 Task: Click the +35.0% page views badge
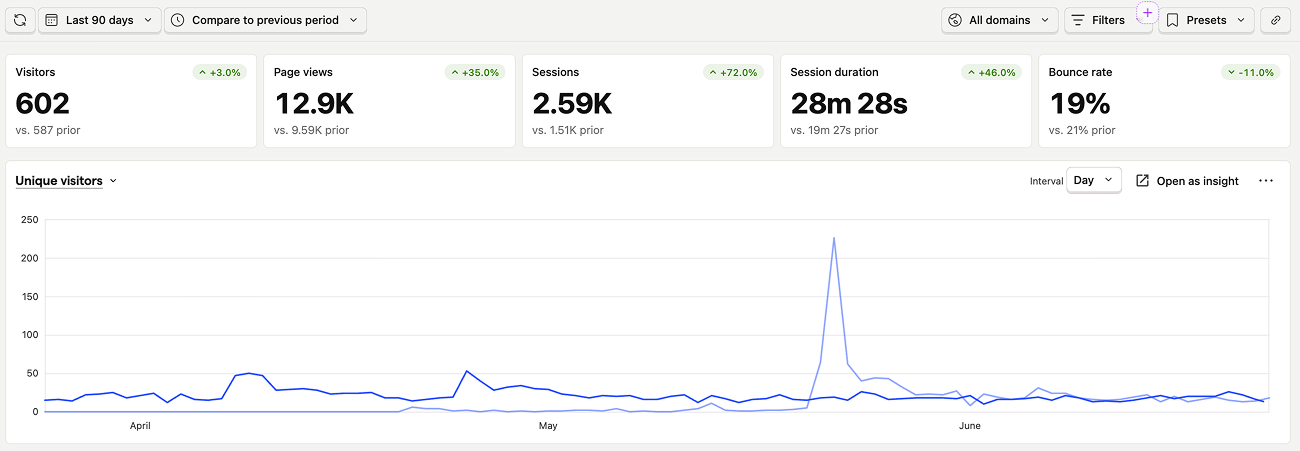(475, 72)
